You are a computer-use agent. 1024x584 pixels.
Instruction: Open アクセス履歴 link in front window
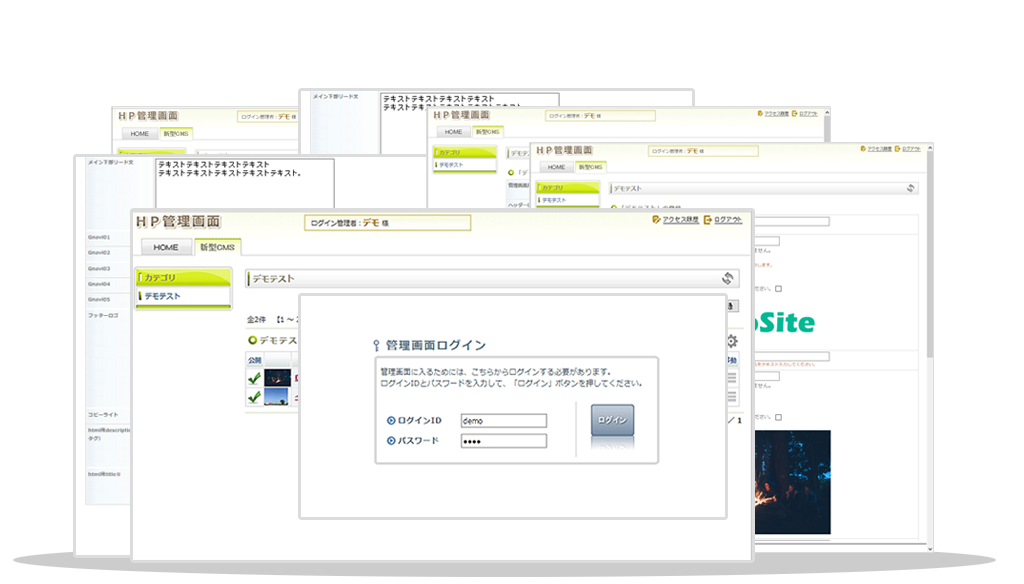click(x=680, y=220)
